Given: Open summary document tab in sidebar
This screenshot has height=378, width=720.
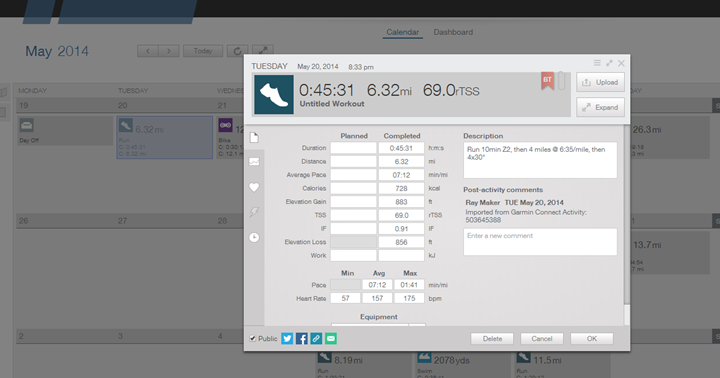Looking at the screenshot, I should pyautogui.click(x=254, y=137).
